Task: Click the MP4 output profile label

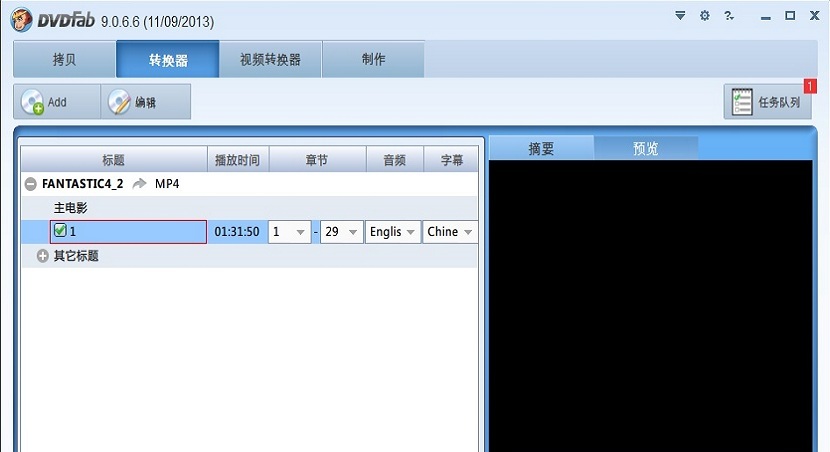Action: point(167,184)
